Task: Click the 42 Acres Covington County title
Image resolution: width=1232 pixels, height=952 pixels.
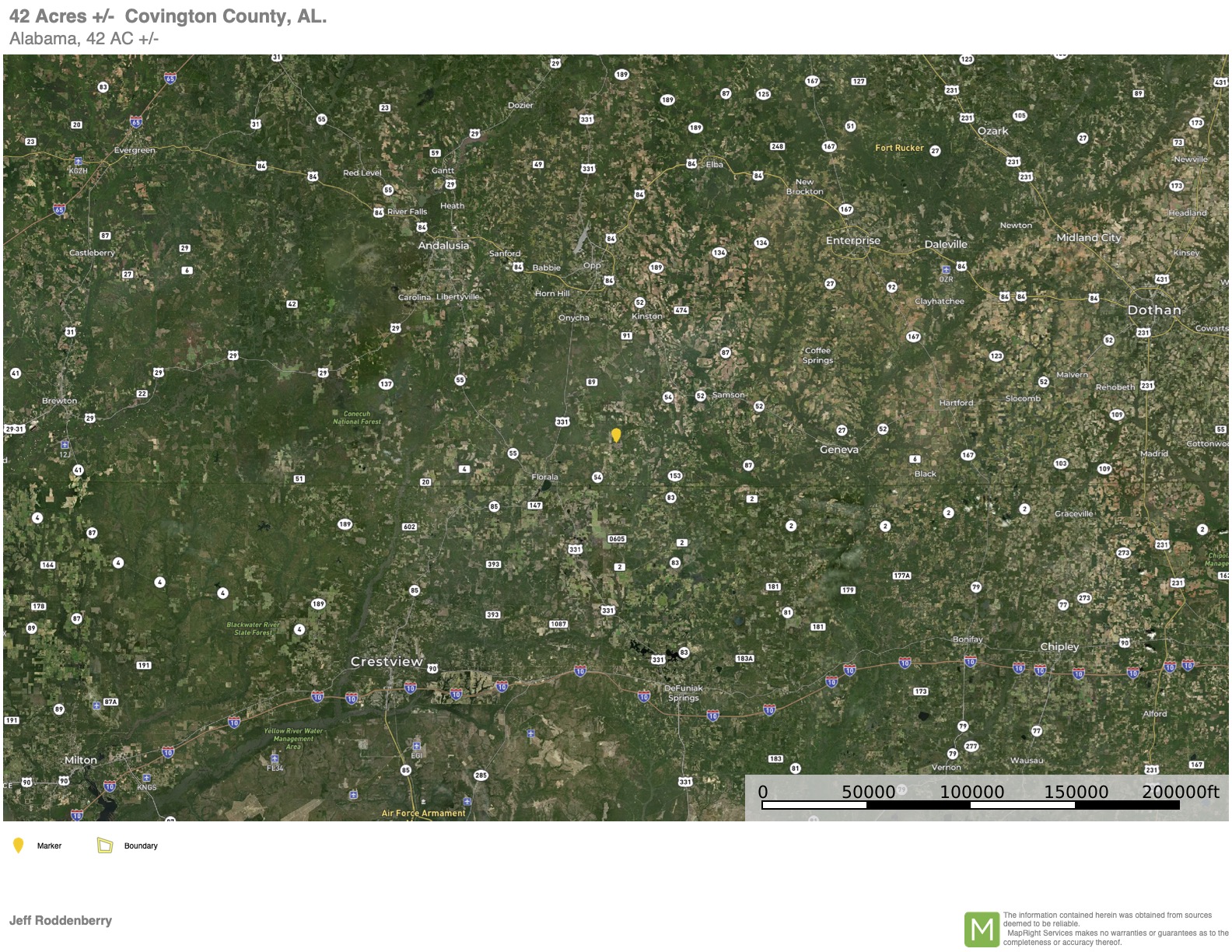Action: pyautogui.click(x=168, y=16)
